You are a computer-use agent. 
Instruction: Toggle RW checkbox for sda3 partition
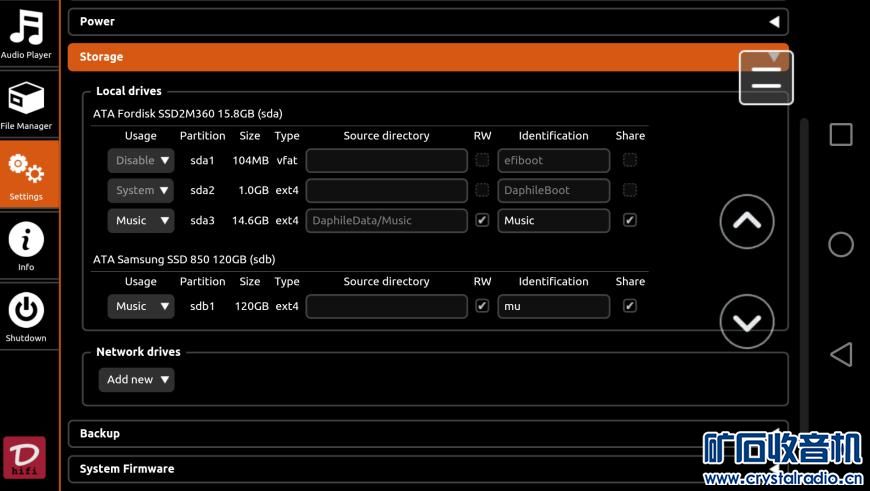[x=482, y=220]
